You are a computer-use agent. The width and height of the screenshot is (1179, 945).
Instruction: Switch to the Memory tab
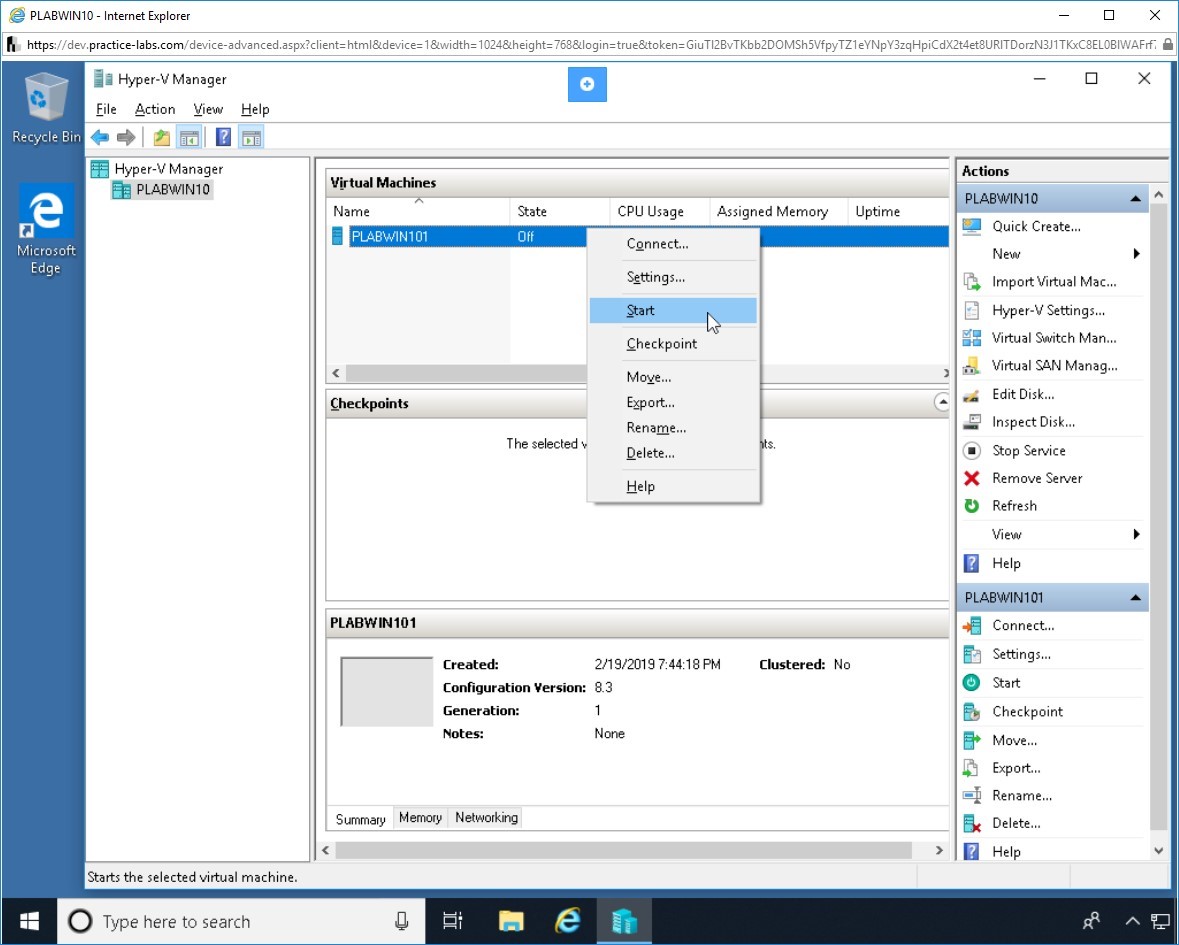pos(420,818)
